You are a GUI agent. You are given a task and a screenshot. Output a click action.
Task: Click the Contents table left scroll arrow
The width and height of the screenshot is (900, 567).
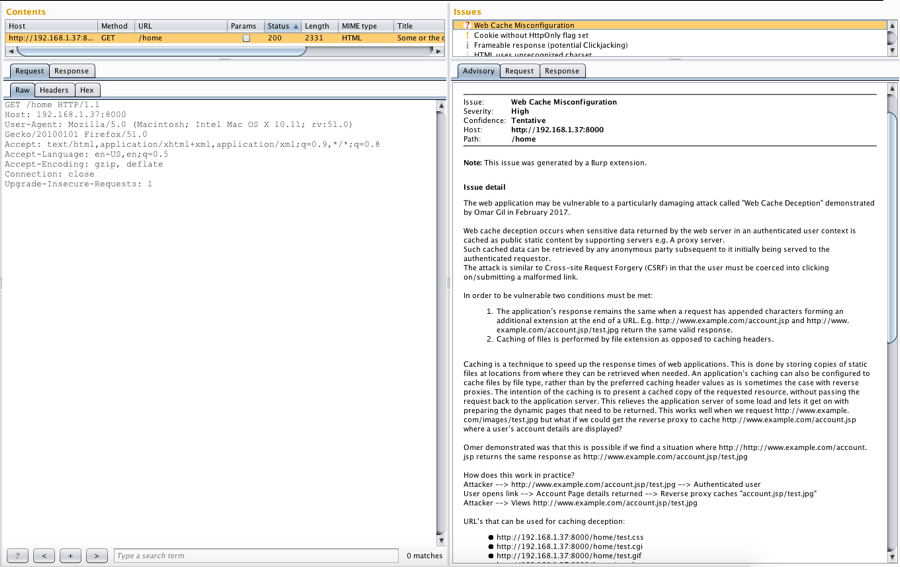10,51
